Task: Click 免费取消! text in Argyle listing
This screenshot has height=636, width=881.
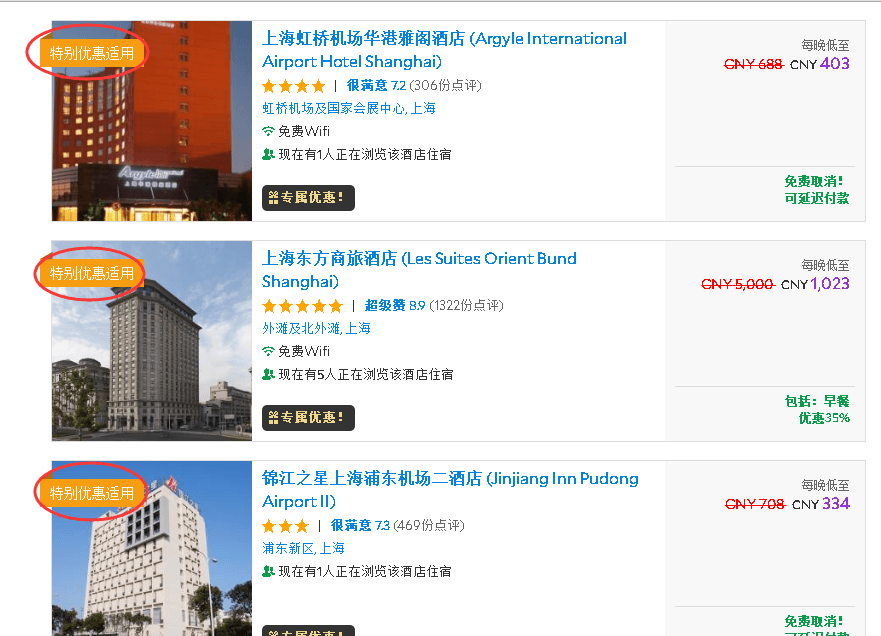Action: point(814,181)
